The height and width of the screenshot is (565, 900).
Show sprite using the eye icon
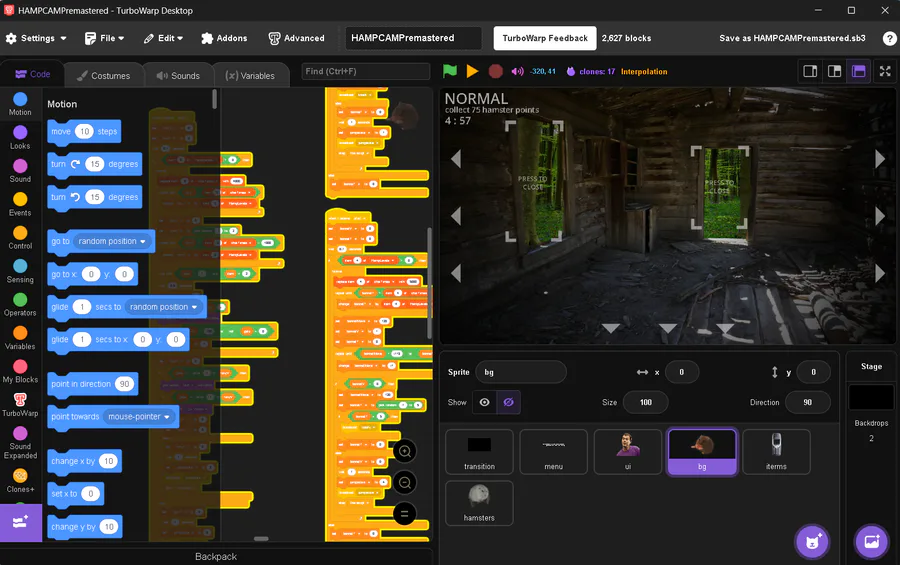(x=484, y=402)
